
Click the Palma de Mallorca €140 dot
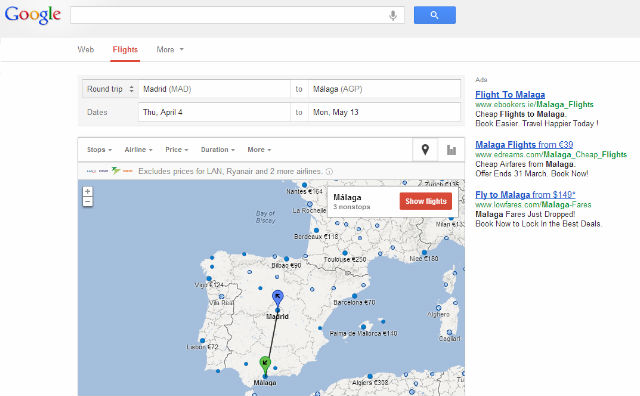click(363, 327)
